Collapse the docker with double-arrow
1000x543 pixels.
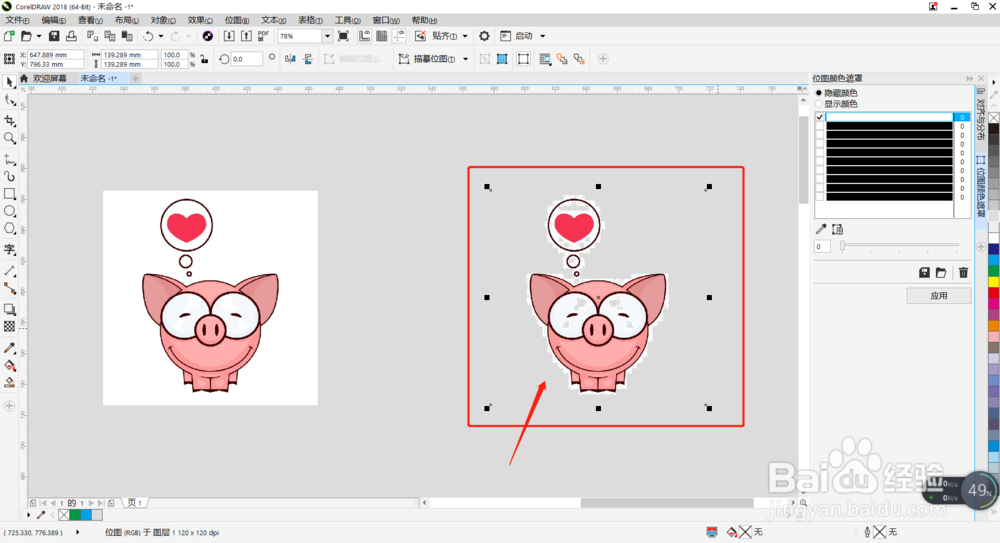[970, 78]
